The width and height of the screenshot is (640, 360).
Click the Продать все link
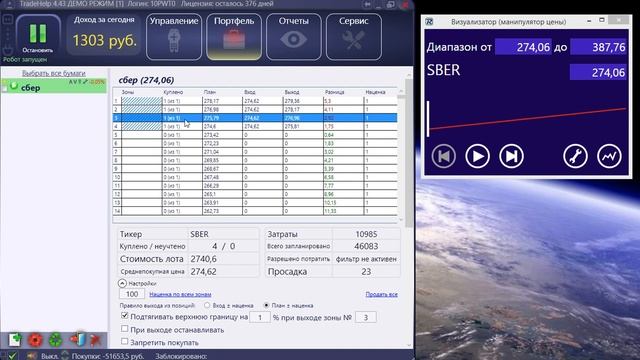click(x=381, y=294)
